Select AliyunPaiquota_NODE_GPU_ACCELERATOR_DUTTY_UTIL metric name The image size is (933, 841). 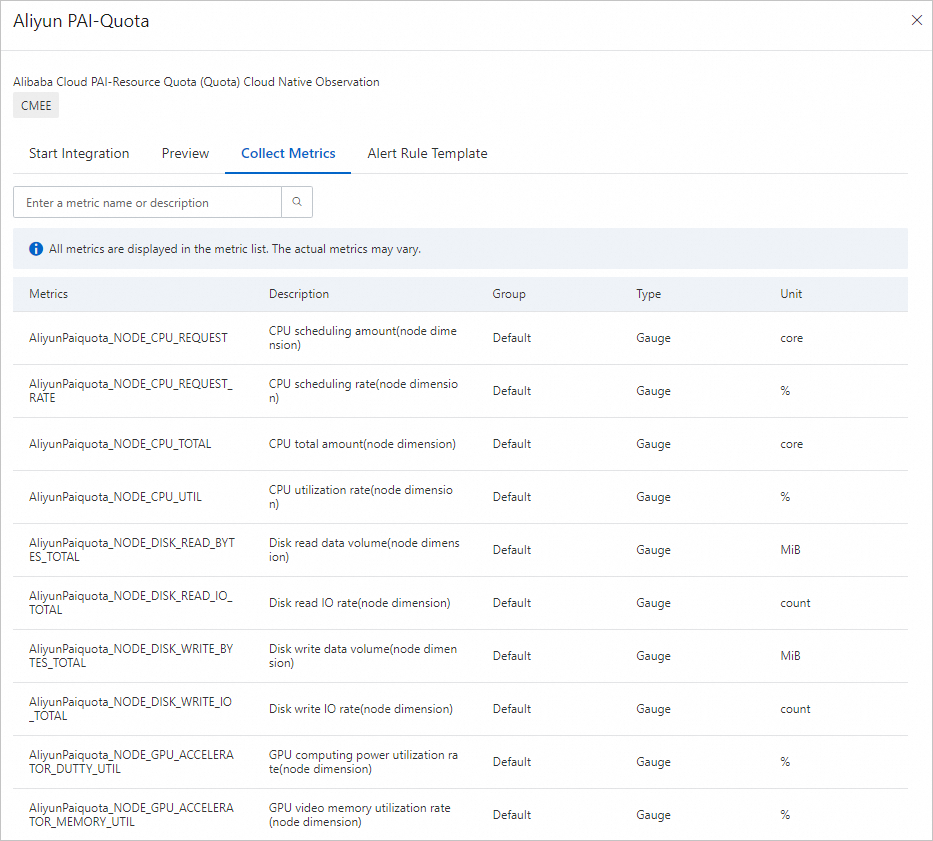[x=132, y=762]
